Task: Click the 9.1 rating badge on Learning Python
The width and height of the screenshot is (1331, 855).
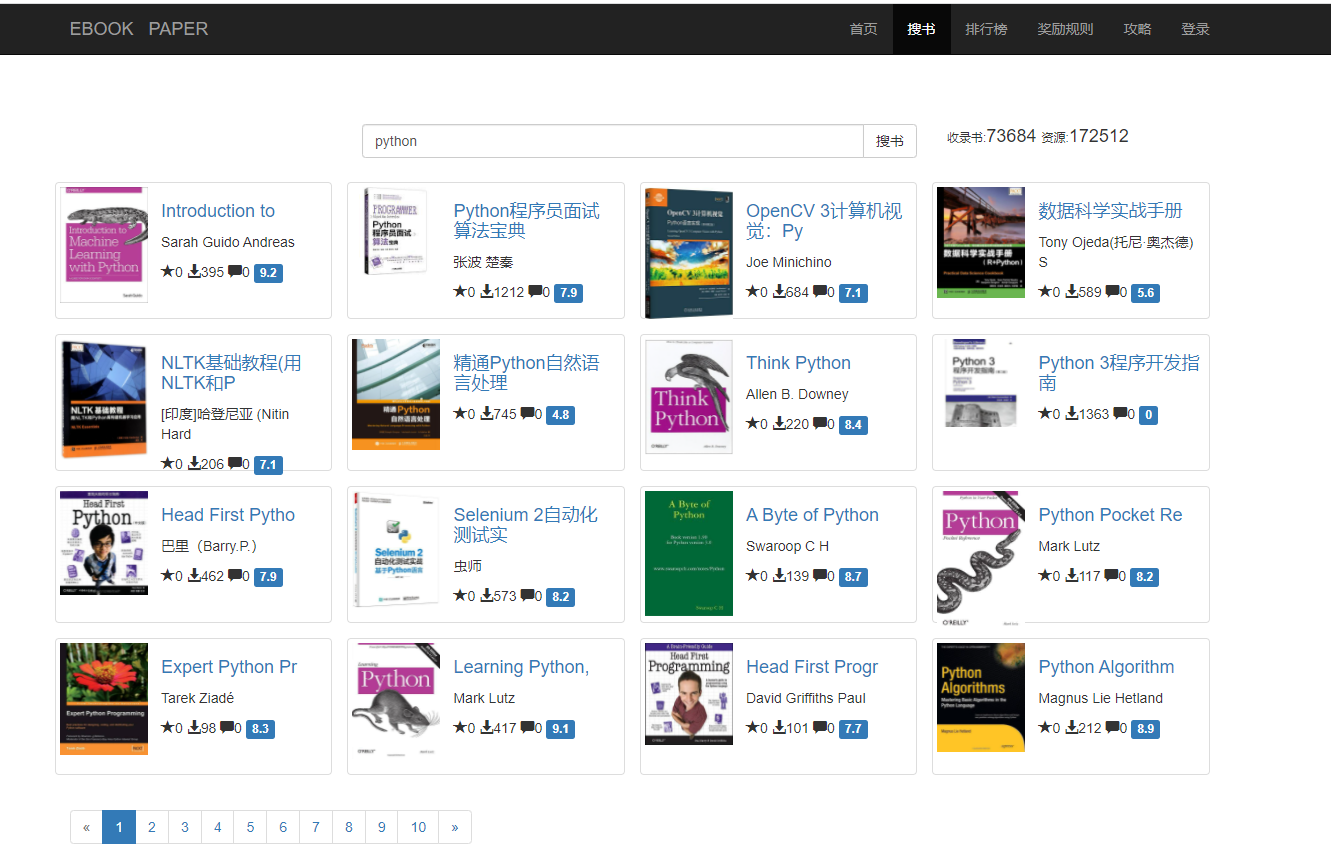Action: (560, 729)
